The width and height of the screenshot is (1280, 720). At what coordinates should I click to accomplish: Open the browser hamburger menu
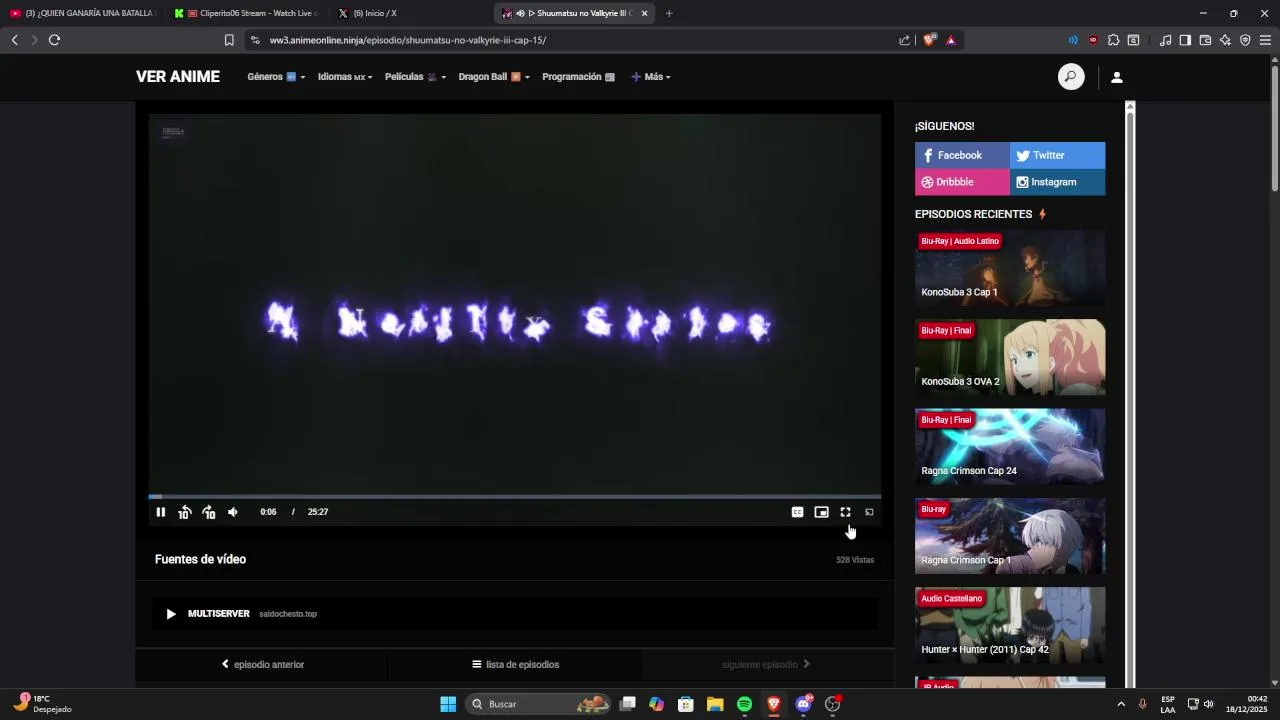coord(1265,40)
